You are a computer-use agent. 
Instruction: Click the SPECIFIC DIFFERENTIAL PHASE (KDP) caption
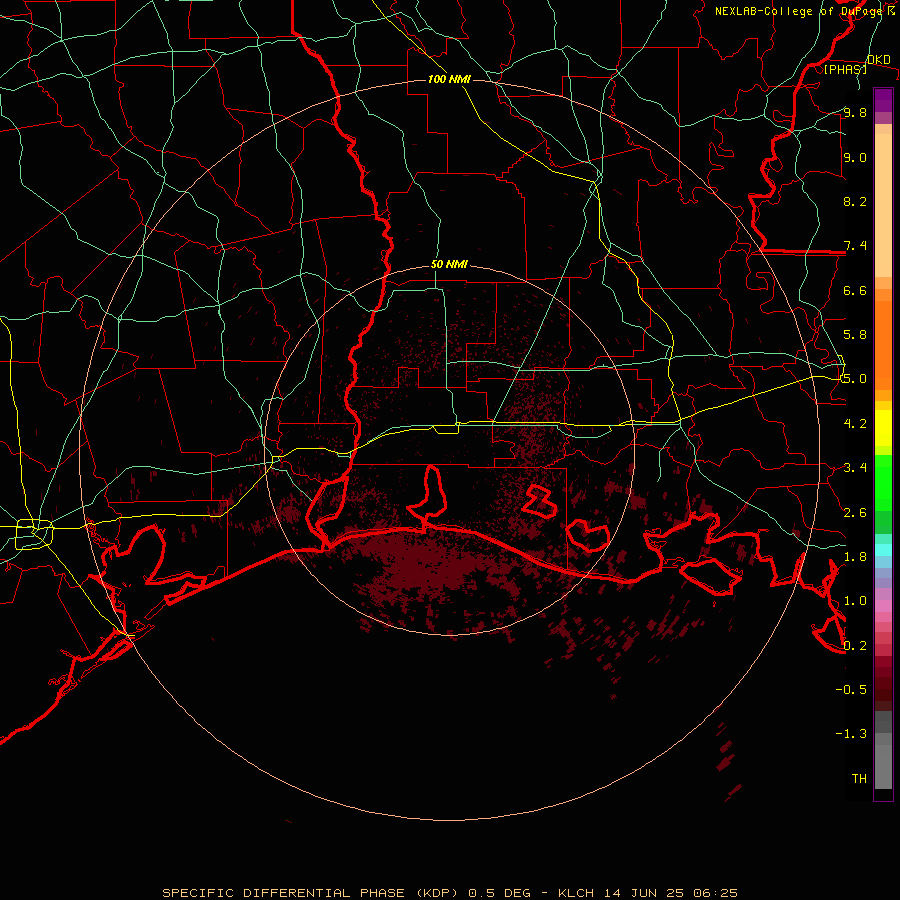[310, 893]
